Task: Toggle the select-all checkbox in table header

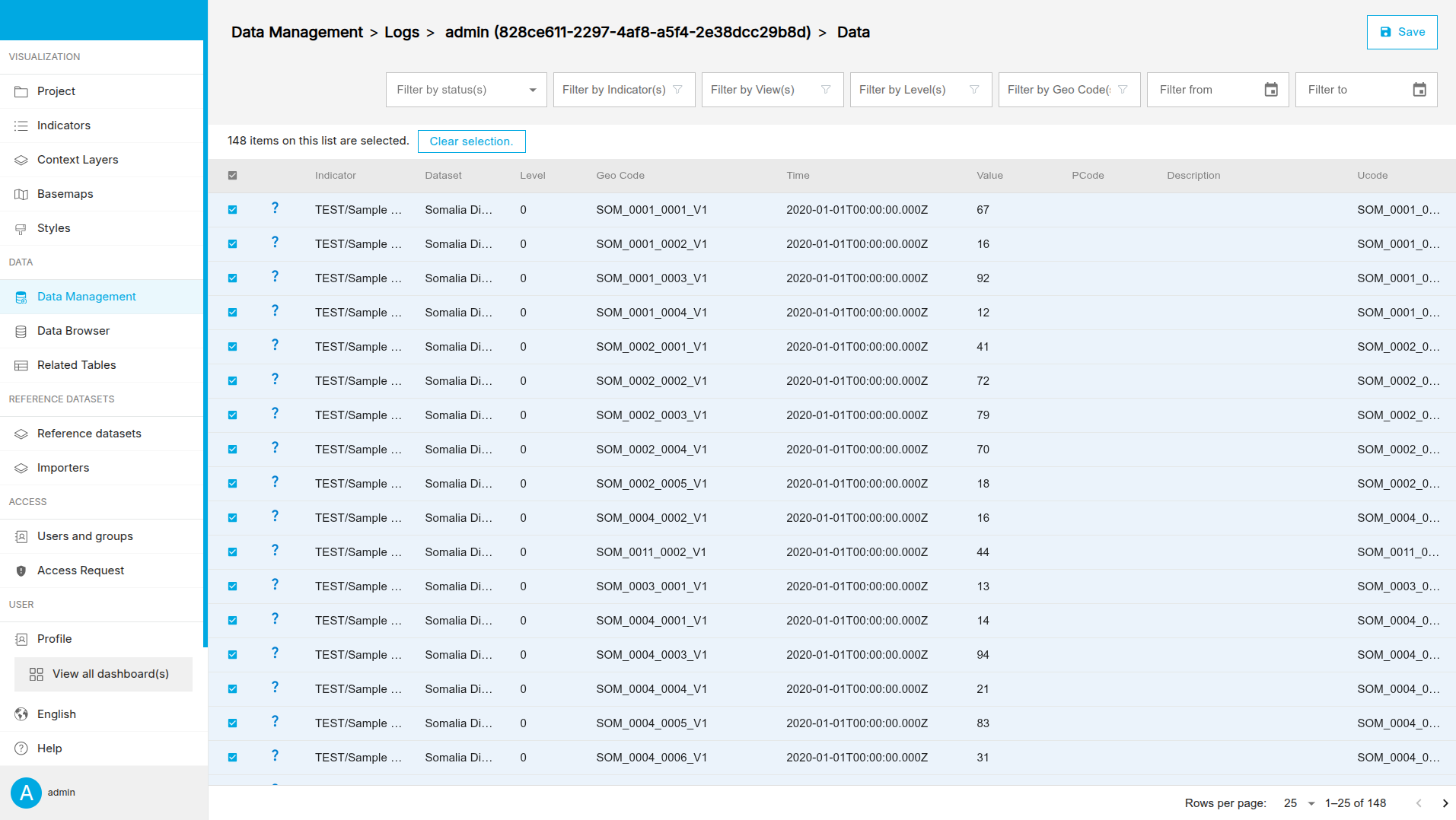Action: click(233, 176)
